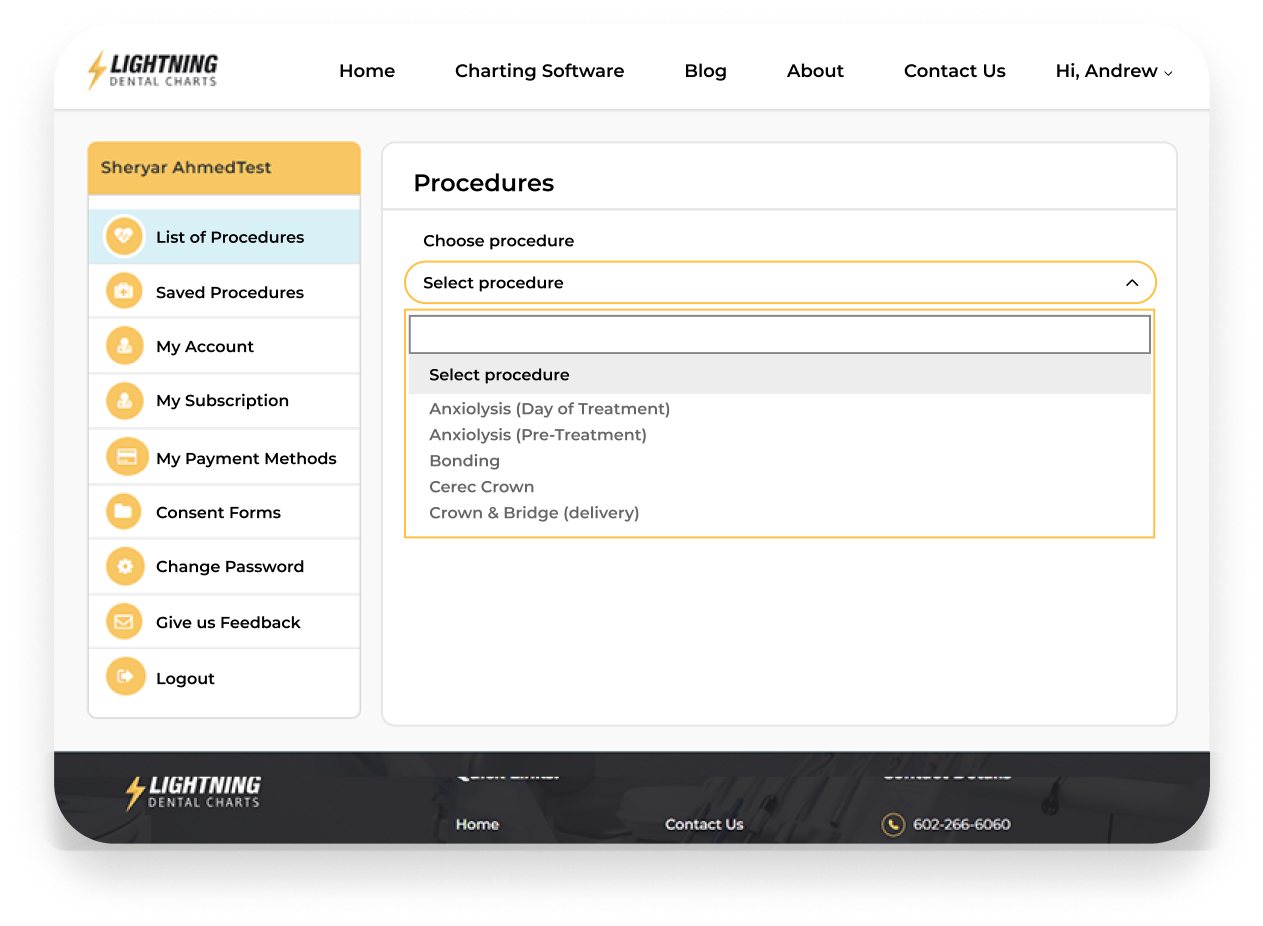
Task: Click the medical kit icon for Saved Procedures
Action: pos(124,292)
